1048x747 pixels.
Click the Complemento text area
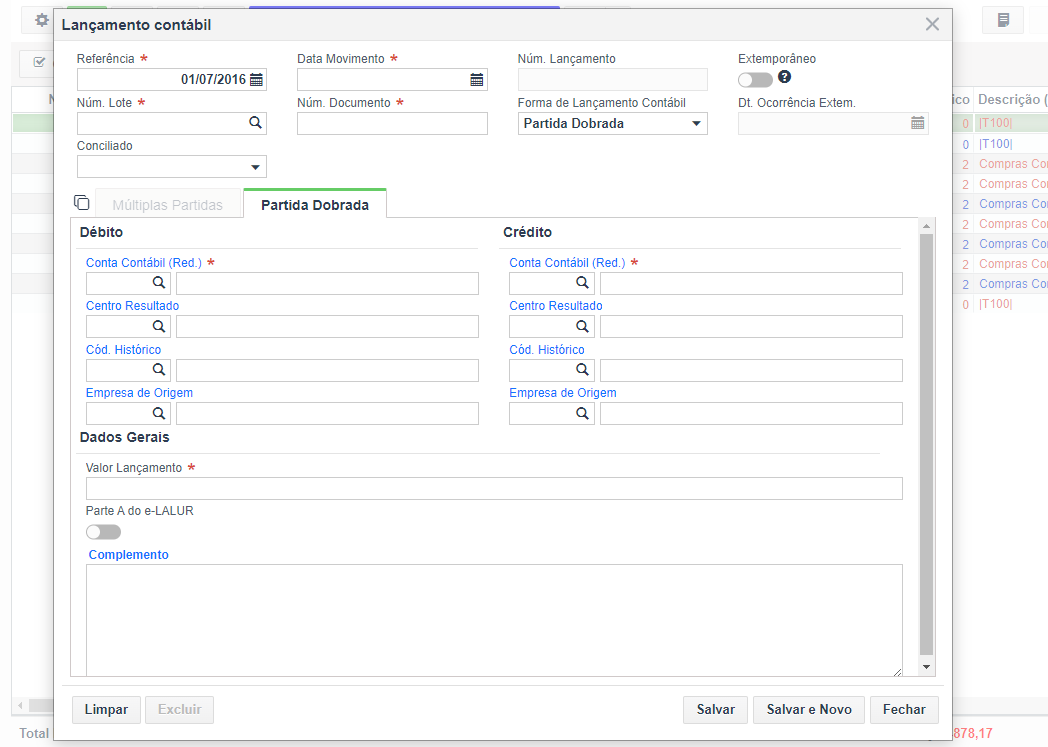494,620
